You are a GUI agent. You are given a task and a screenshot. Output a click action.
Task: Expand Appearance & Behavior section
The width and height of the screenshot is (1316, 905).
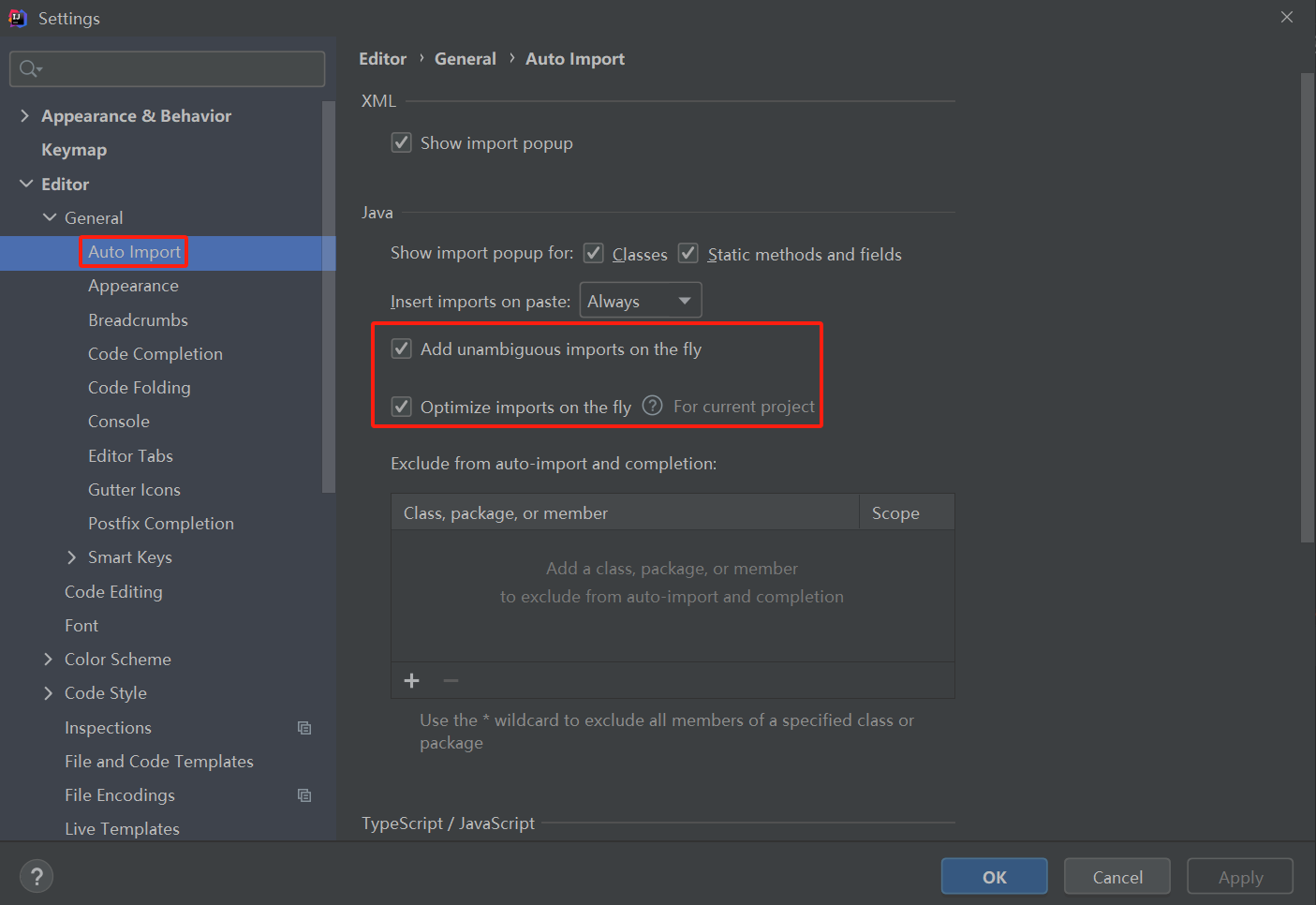coord(24,116)
